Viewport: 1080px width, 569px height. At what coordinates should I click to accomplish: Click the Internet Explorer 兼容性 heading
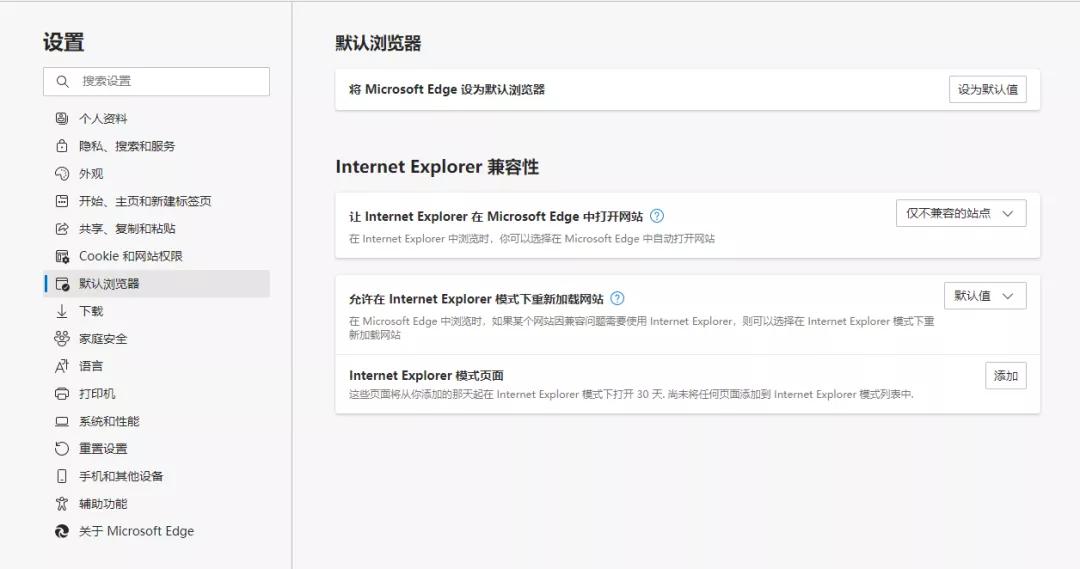[x=437, y=167]
